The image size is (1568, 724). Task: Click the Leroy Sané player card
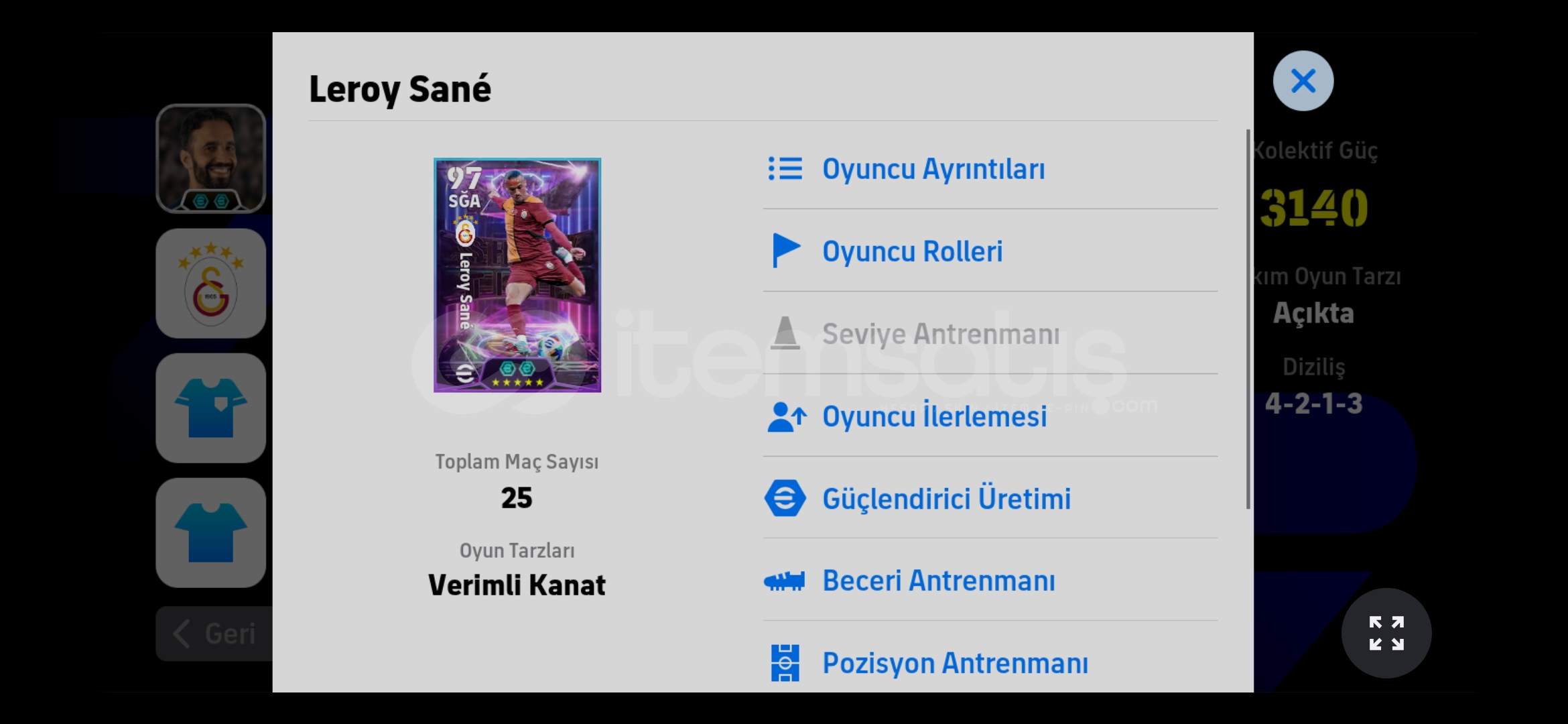(517, 276)
